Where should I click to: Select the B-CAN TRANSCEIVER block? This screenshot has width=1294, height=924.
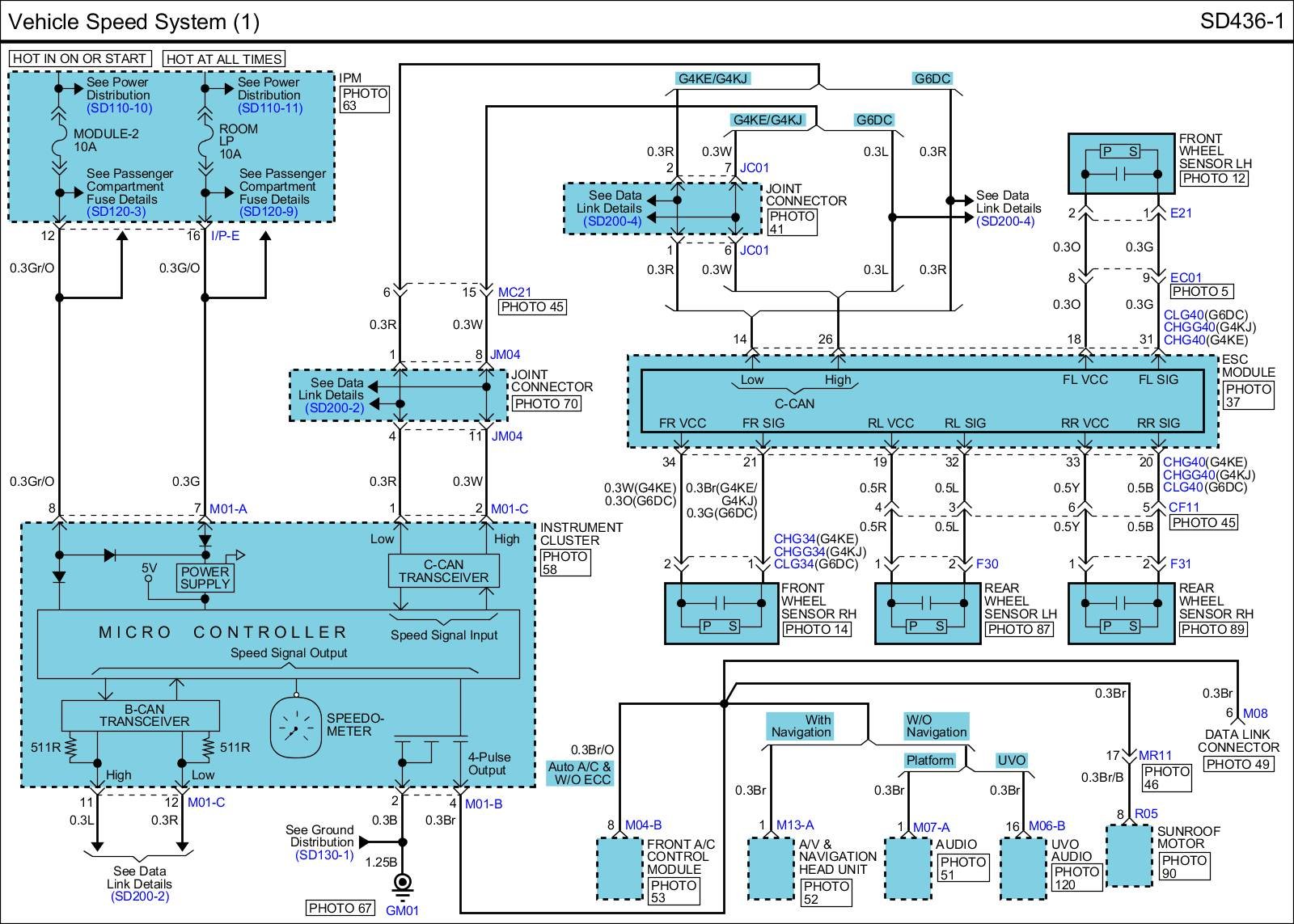tap(141, 715)
